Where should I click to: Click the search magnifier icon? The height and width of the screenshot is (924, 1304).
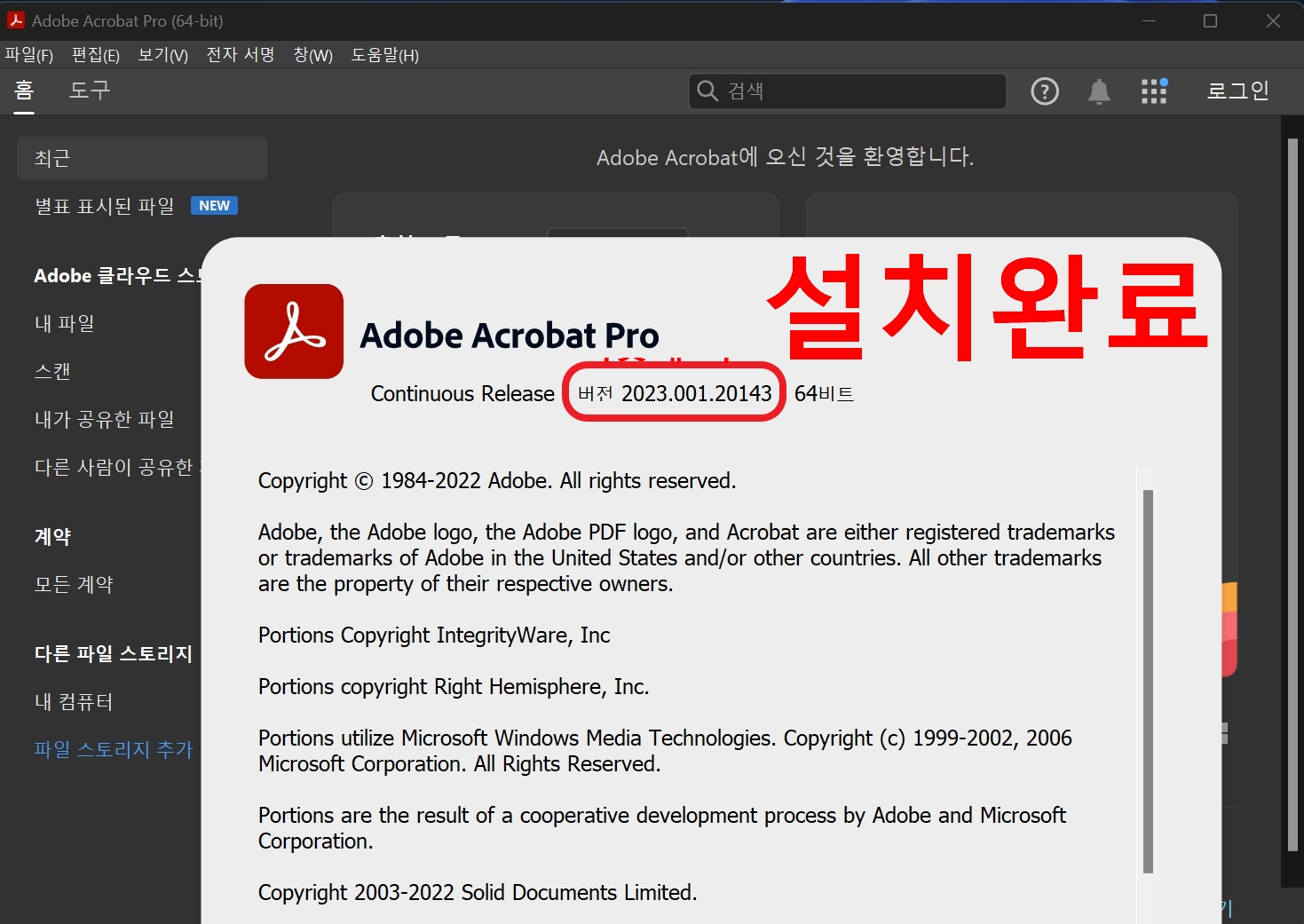click(707, 91)
